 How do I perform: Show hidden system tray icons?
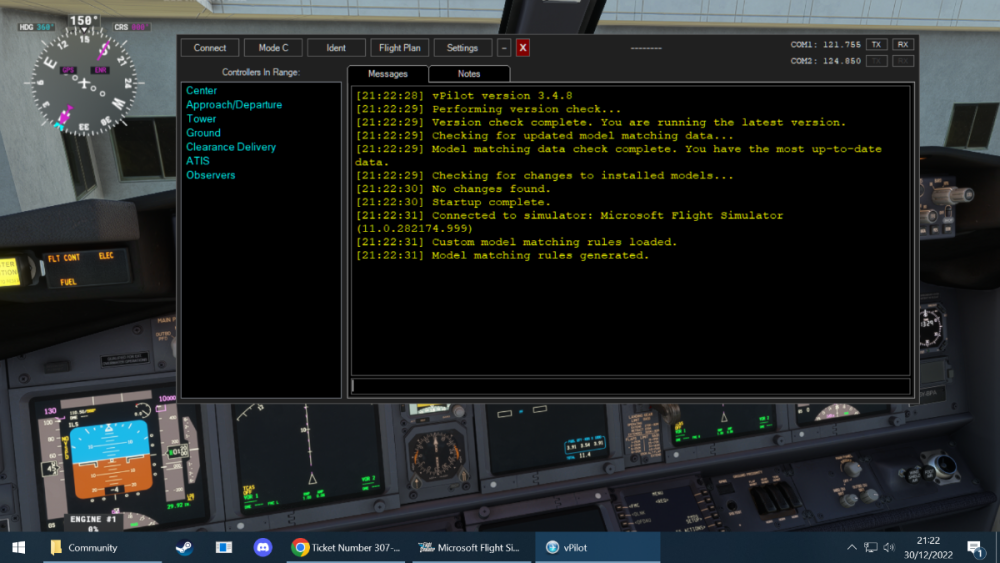851,548
